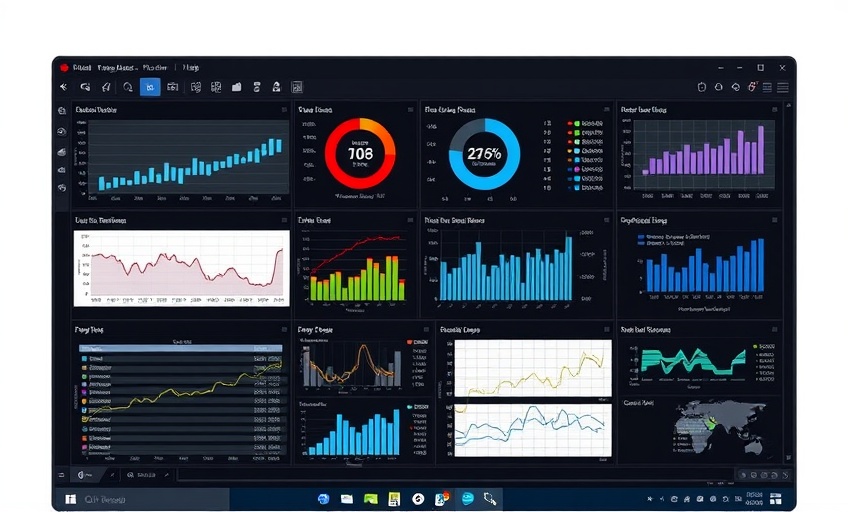Open the Help menu in the title bar
848x512 pixels.
tap(191, 68)
